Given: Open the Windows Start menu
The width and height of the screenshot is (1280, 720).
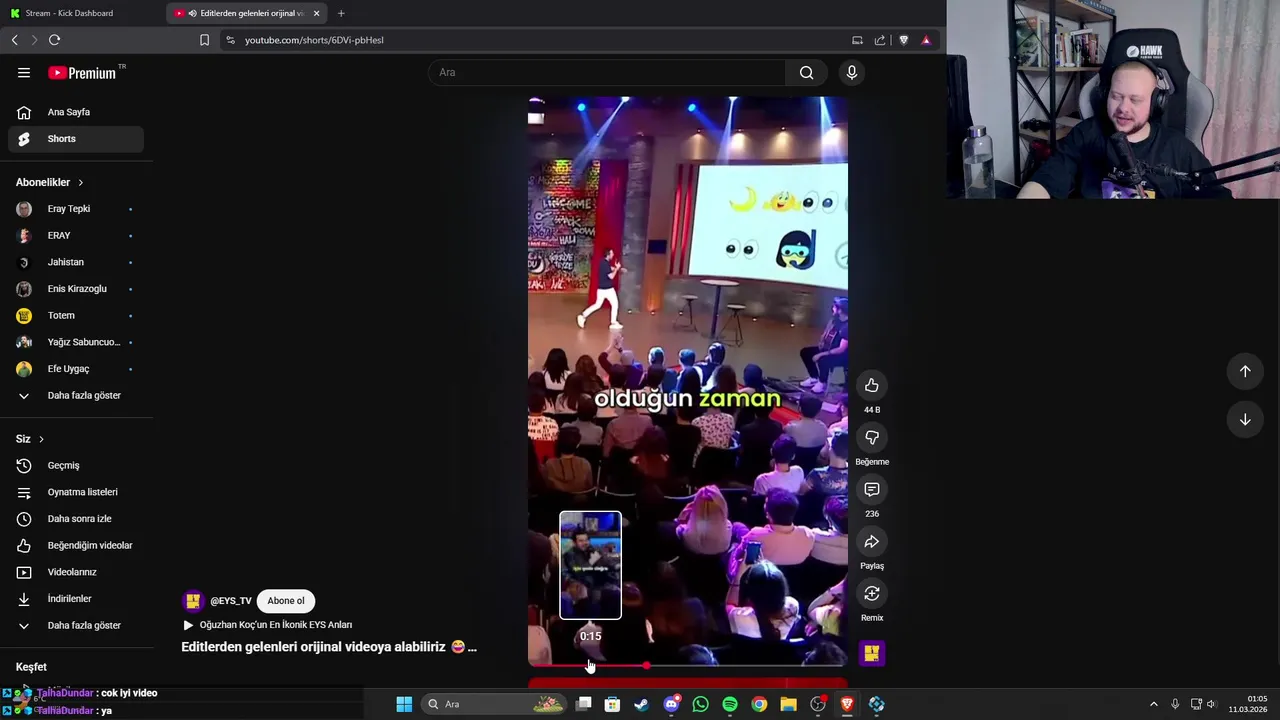Looking at the screenshot, I should tap(404, 704).
